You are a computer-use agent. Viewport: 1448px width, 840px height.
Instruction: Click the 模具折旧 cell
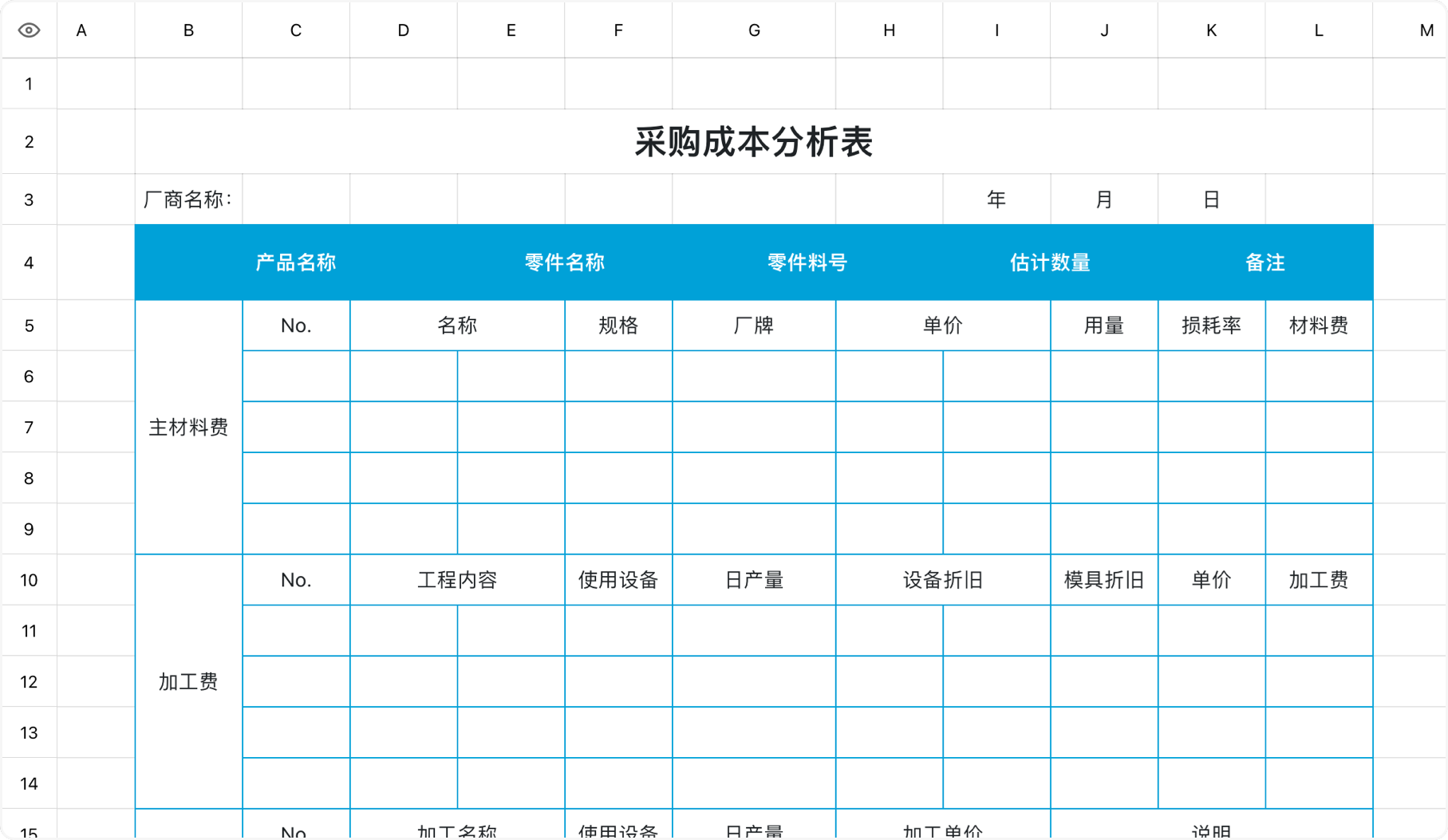point(1104,580)
